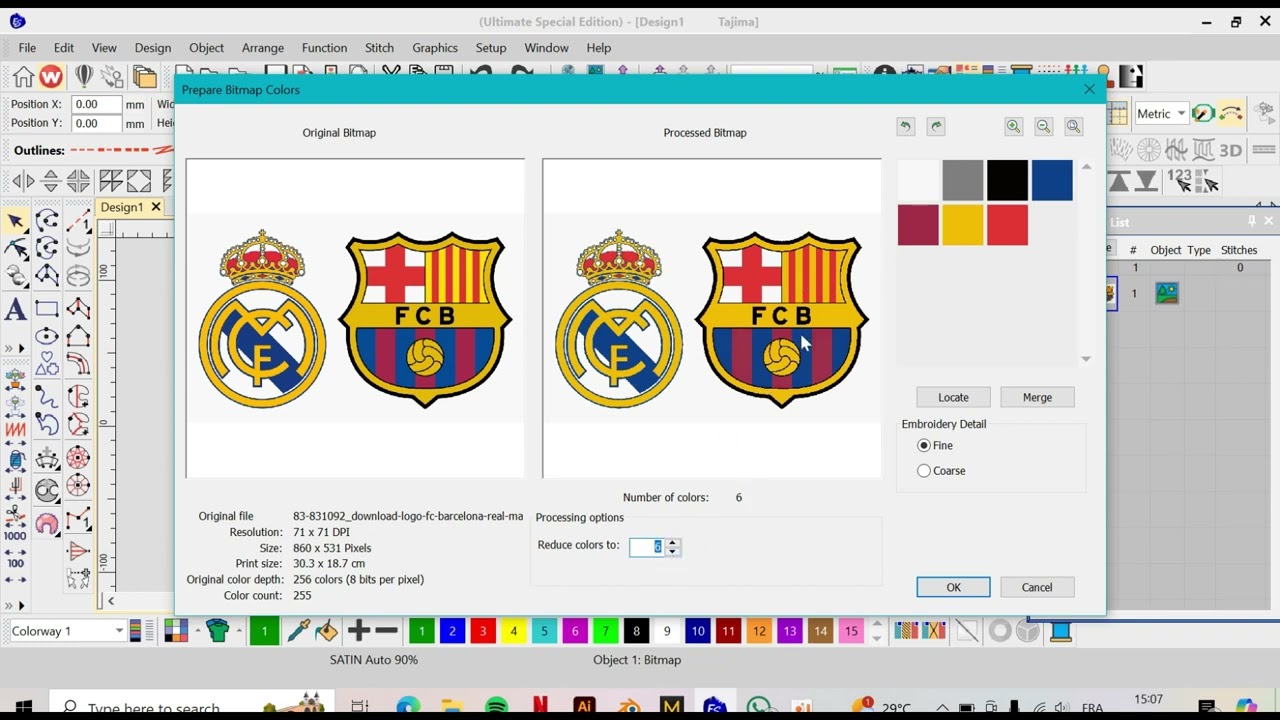
Task: Click the color picker eyedropper icon
Action: coord(297,631)
